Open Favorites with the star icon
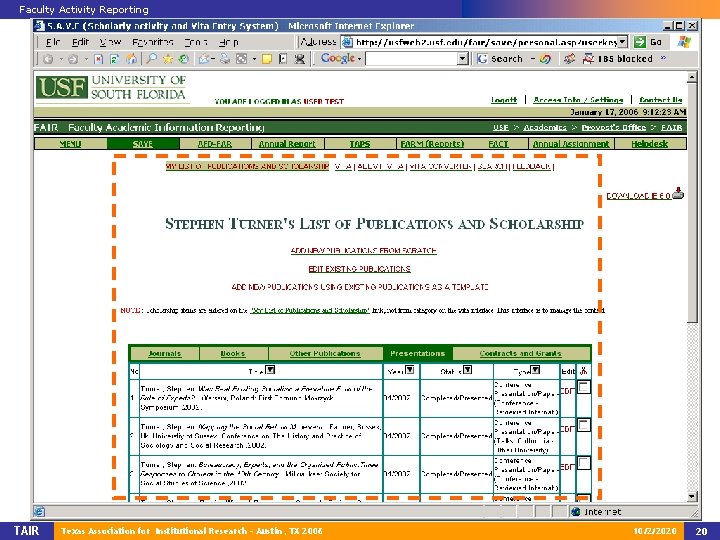720x540 pixels. pos(168,58)
